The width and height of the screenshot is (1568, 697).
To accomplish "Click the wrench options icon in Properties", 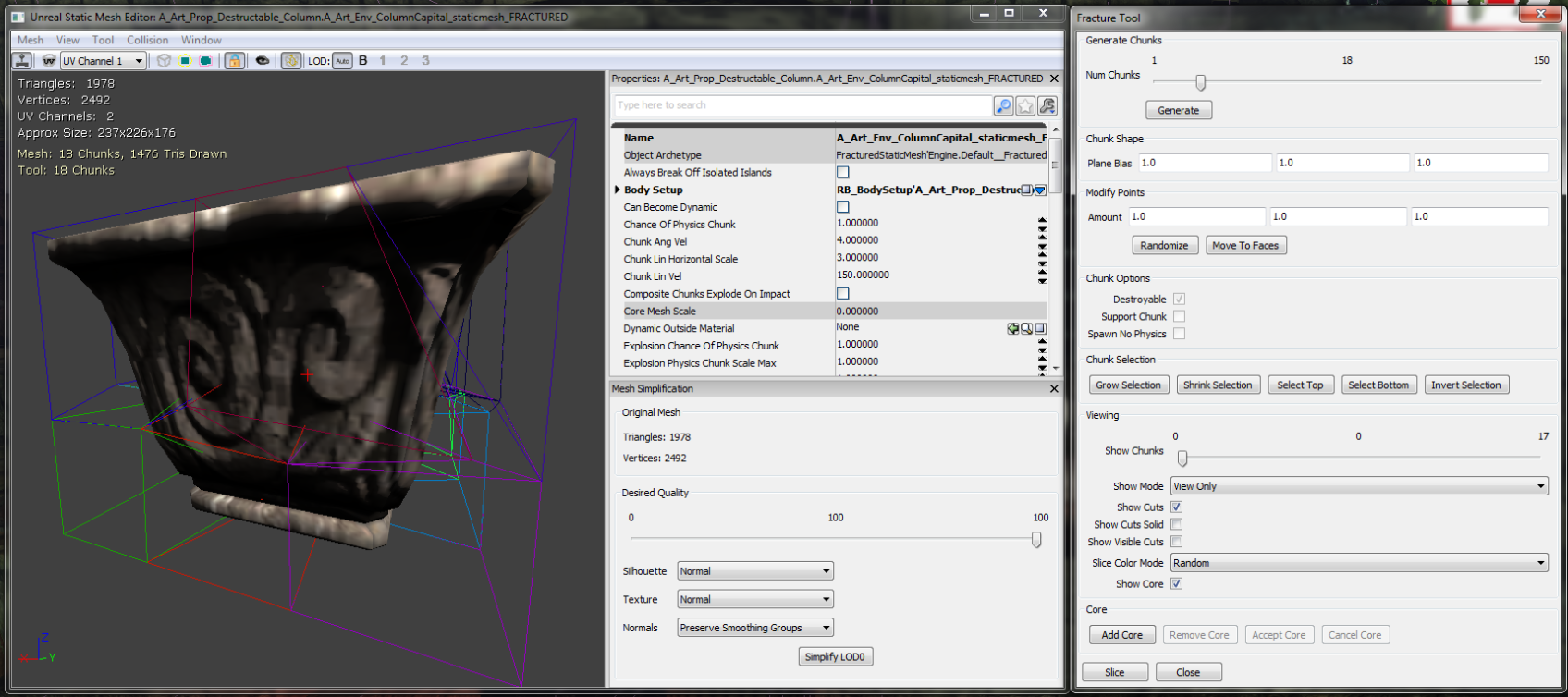I will coord(1047,106).
